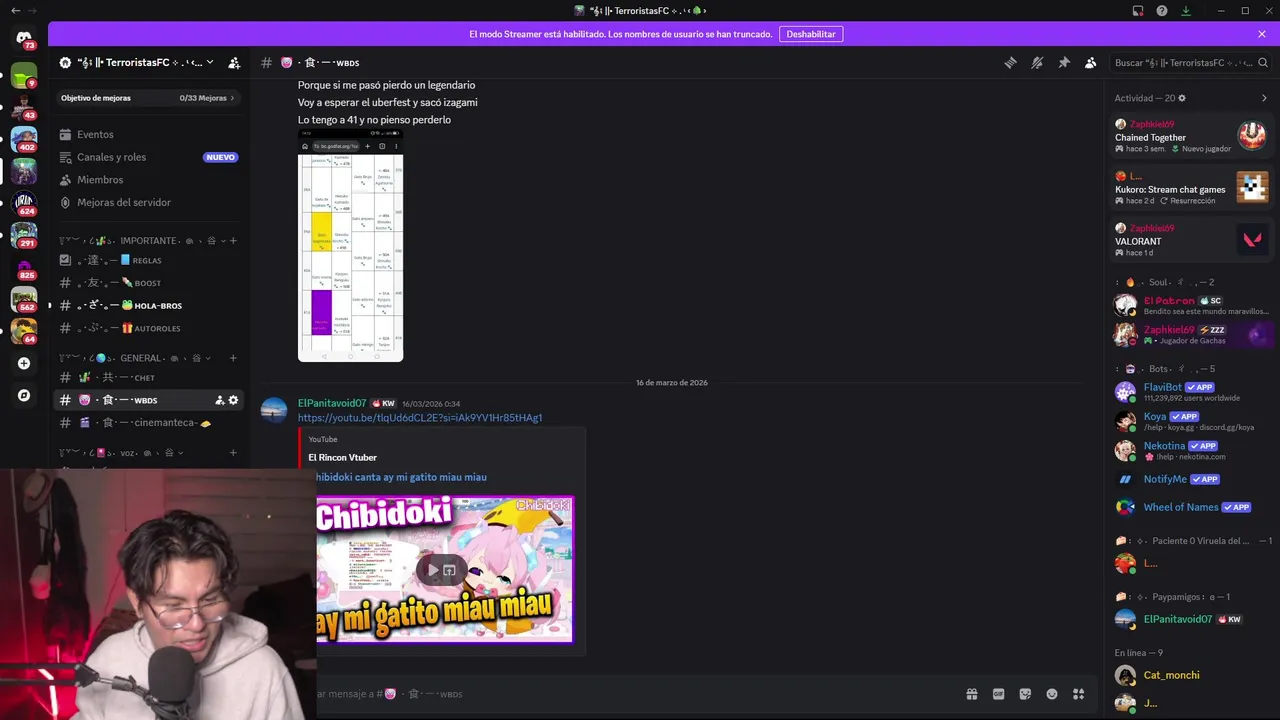Viewport: 1280px width, 720px height.
Task: Open the posted phone screenshot image
Action: coord(350,245)
